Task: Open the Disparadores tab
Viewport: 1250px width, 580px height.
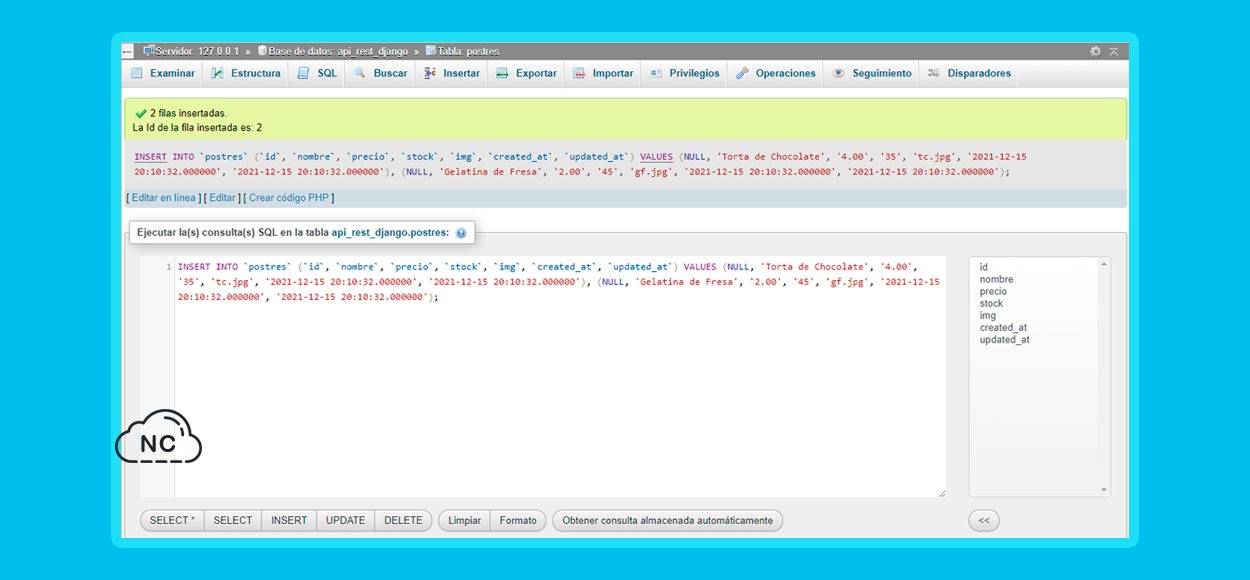Action: click(969, 73)
